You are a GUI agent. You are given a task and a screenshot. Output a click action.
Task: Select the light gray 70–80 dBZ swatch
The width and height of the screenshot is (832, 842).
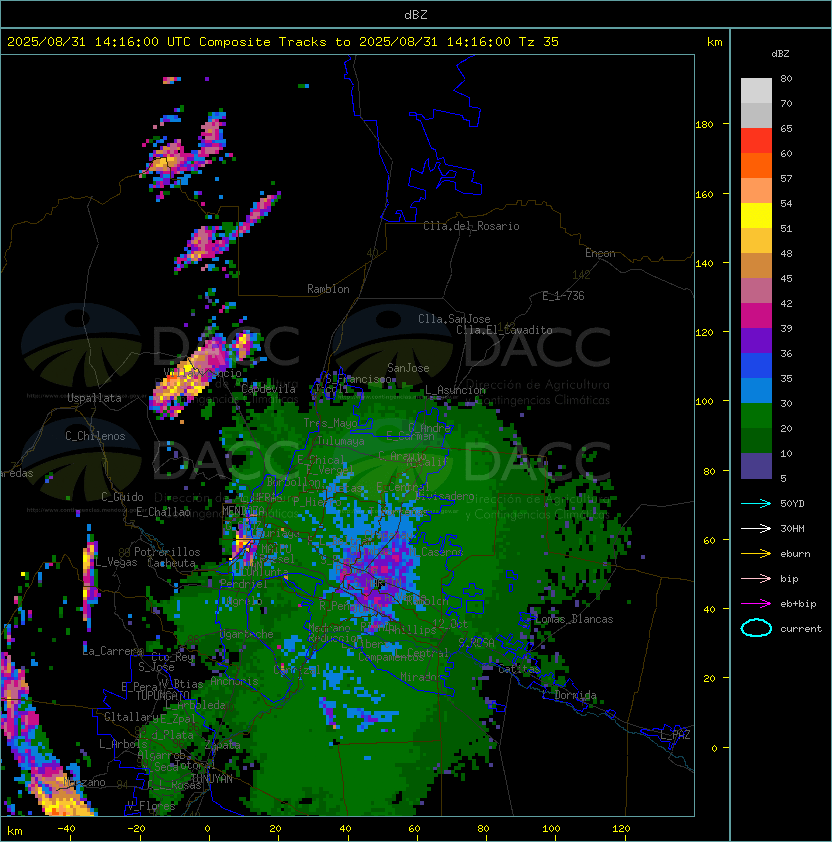(756, 90)
